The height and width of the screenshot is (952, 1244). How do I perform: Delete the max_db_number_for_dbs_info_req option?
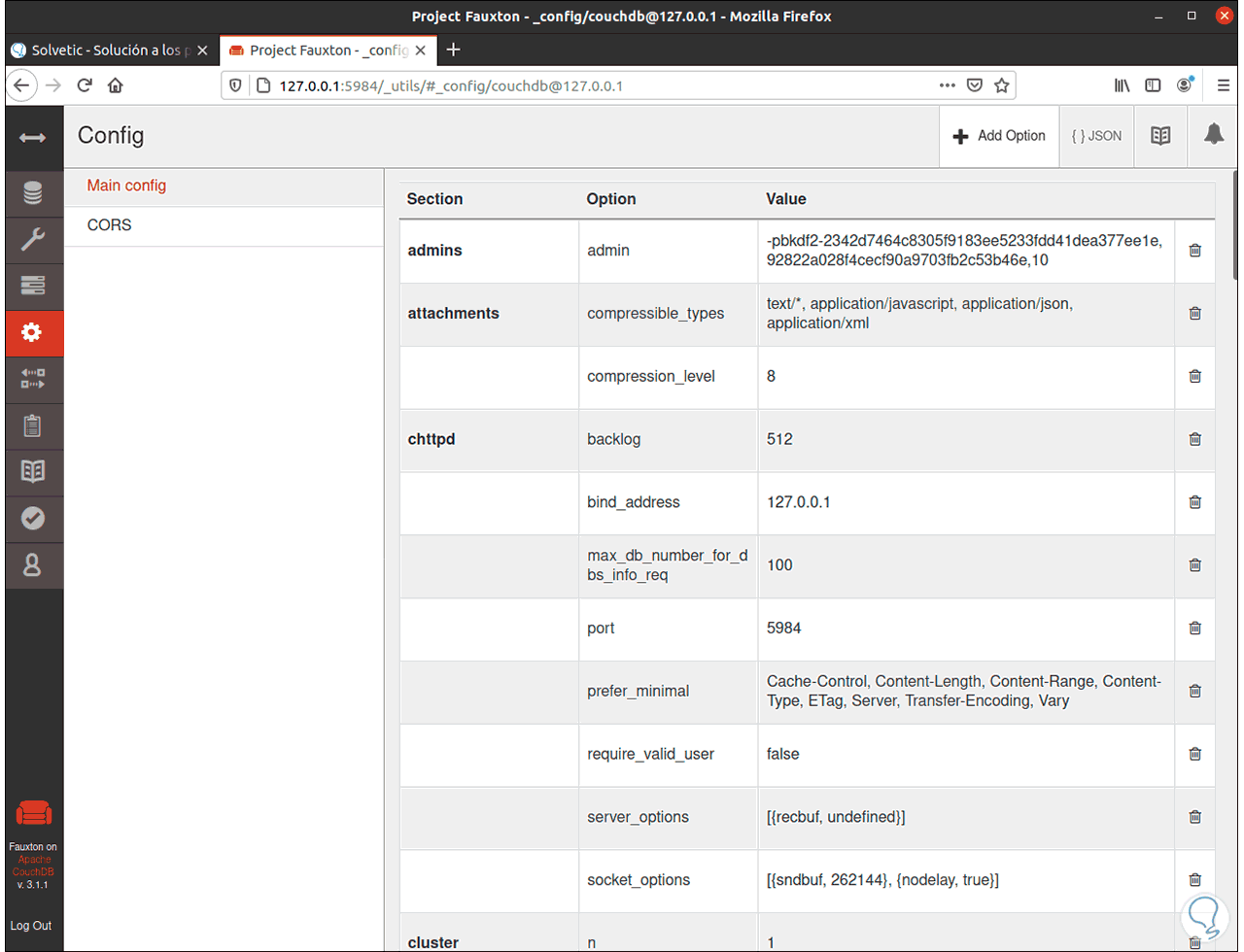[x=1195, y=565]
